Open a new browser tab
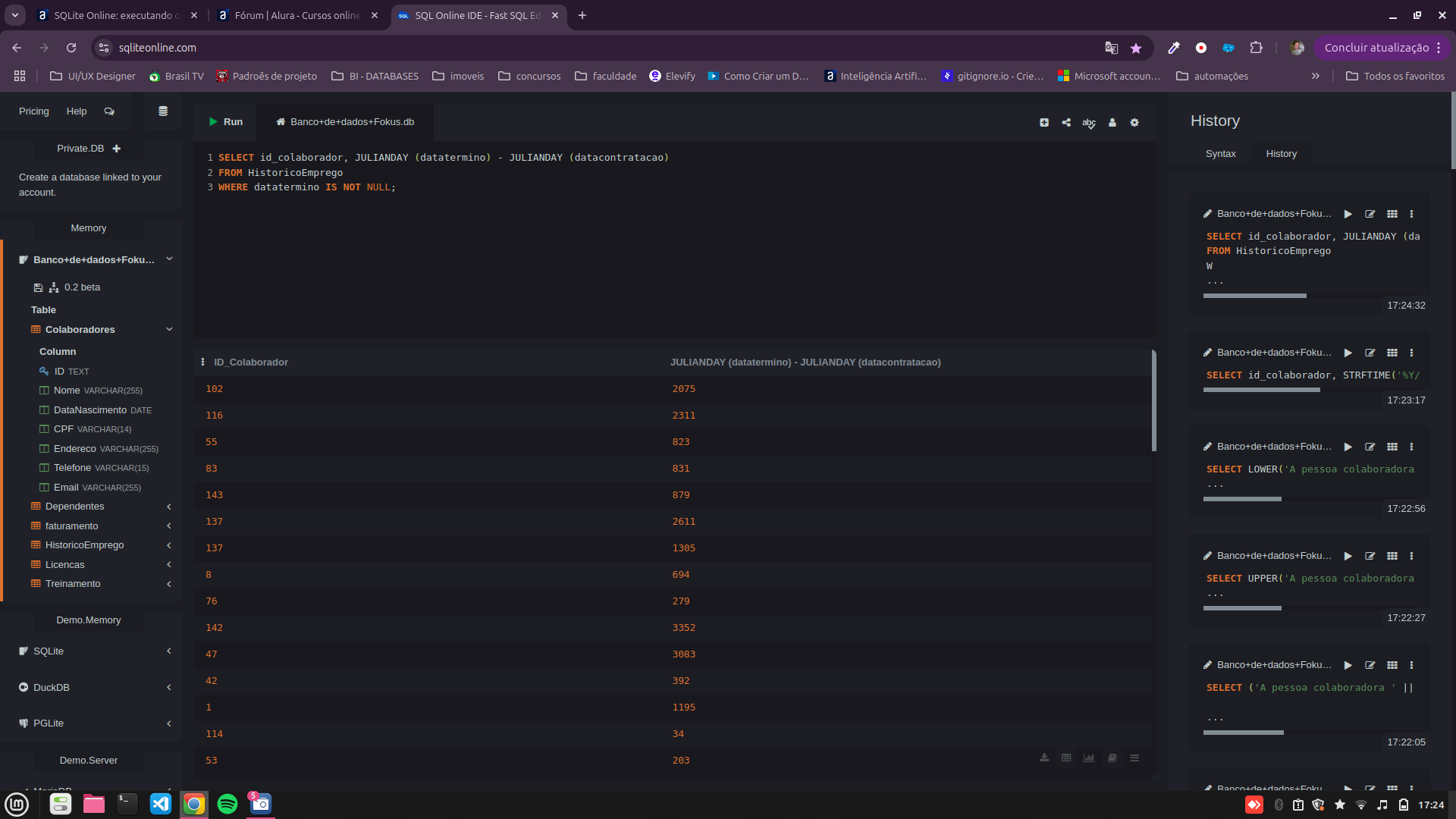Viewport: 1456px width, 819px height. point(582,15)
